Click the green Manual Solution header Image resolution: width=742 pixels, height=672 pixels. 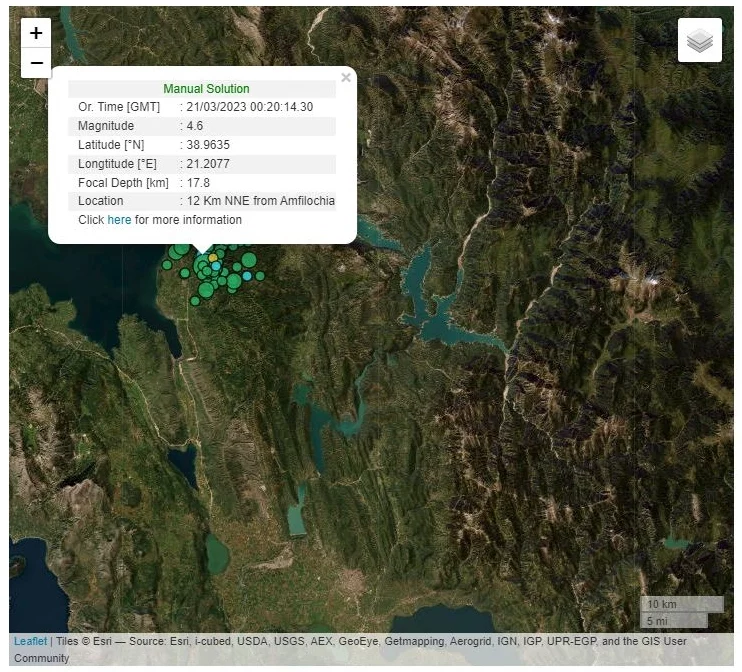(206, 88)
